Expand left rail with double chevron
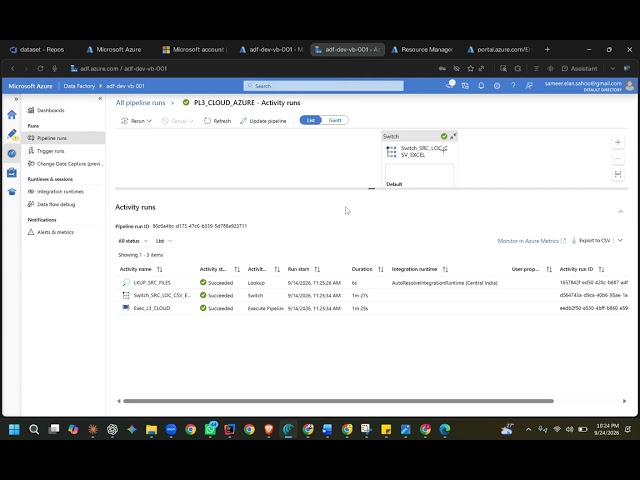This screenshot has width=640, height=480. tap(16, 99)
